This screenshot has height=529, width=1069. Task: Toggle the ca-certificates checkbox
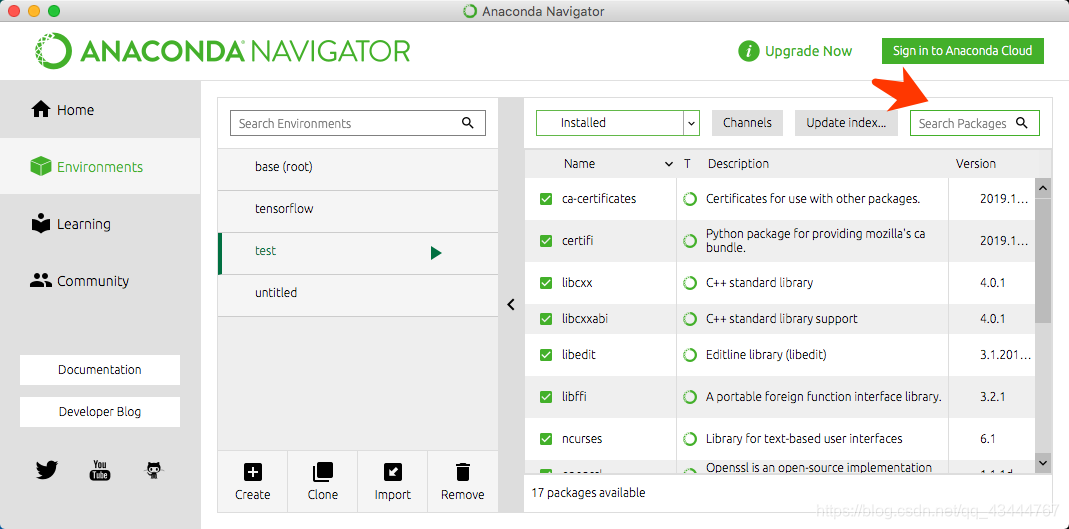[x=545, y=199]
